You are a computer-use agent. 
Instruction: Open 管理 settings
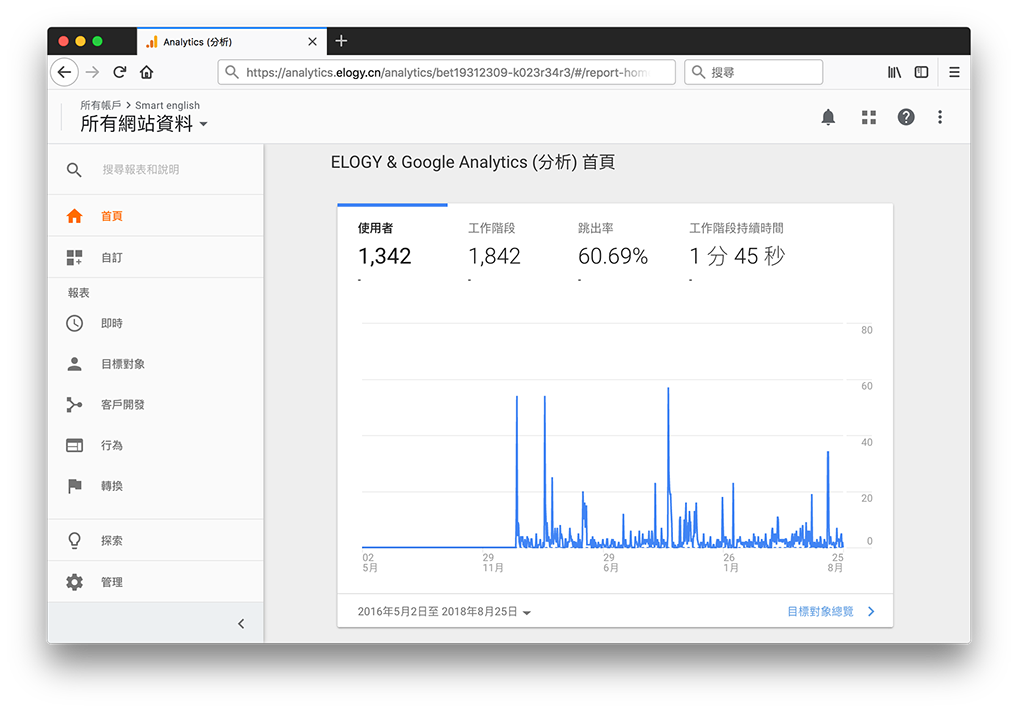tap(156, 582)
